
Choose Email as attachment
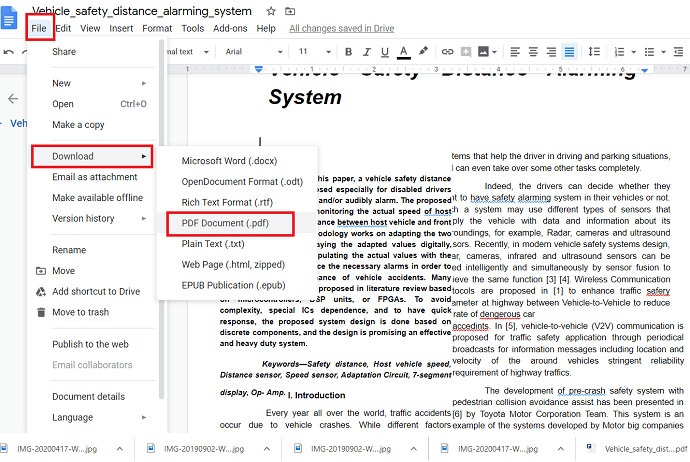[93, 177]
